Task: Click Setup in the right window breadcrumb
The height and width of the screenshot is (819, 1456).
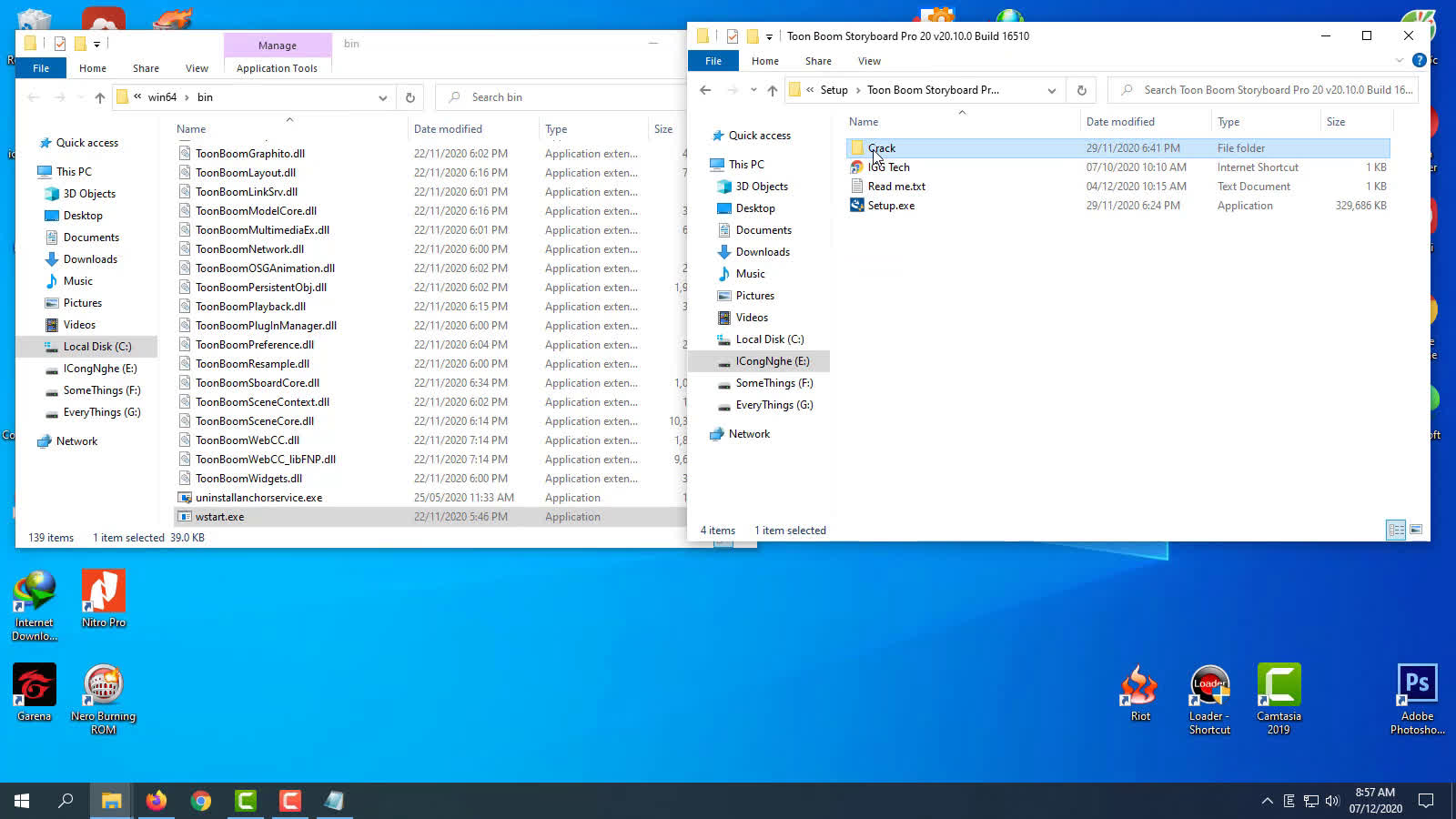Action: [x=834, y=90]
